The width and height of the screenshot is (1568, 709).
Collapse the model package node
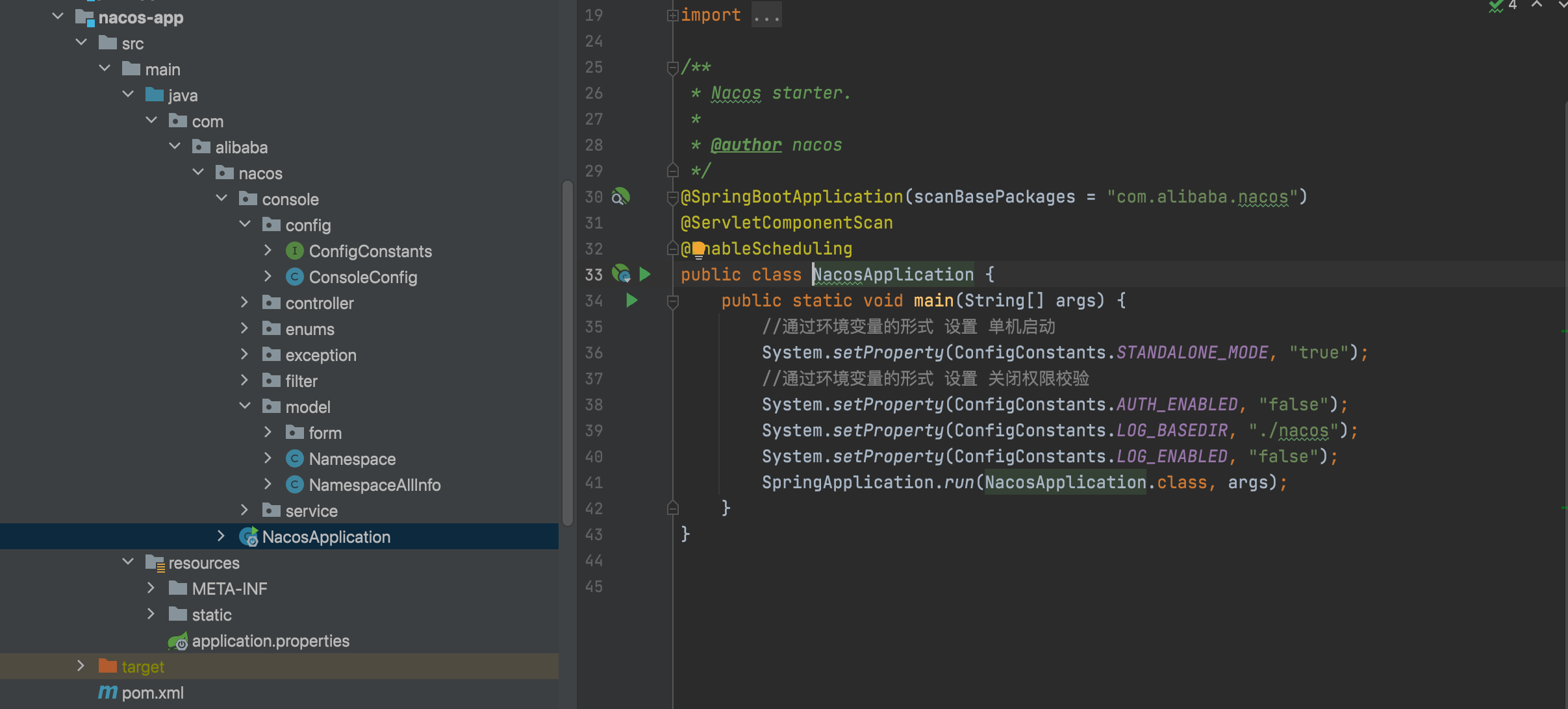tap(245, 406)
